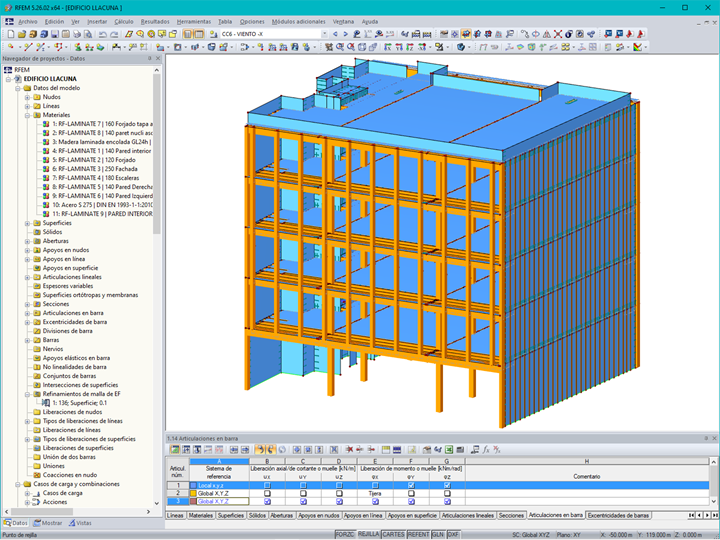Expand the Casos de carga tree node
The width and height of the screenshot is (720, 540).
point(27,494)
